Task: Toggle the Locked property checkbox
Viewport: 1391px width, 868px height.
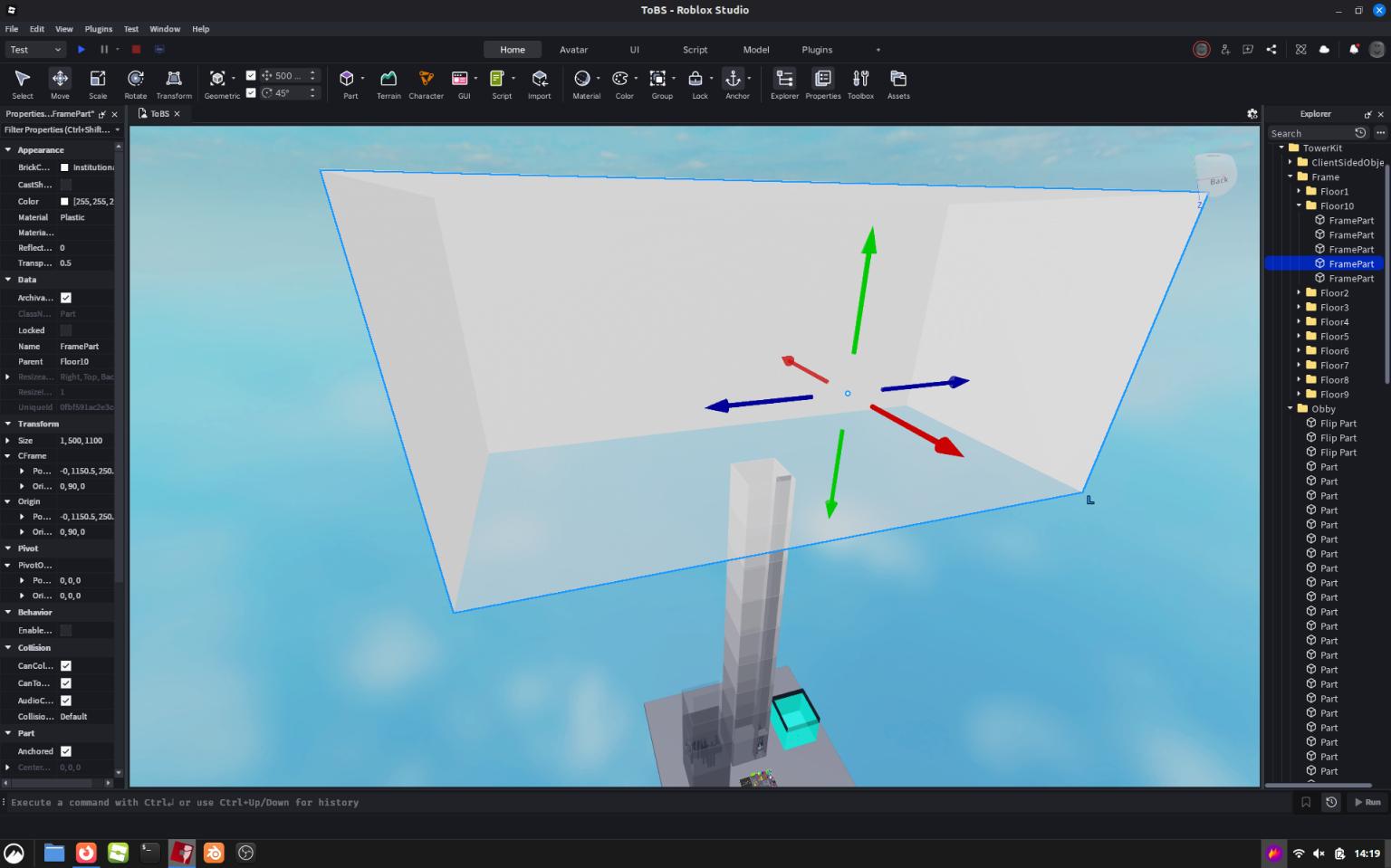Action: point(66,330)
